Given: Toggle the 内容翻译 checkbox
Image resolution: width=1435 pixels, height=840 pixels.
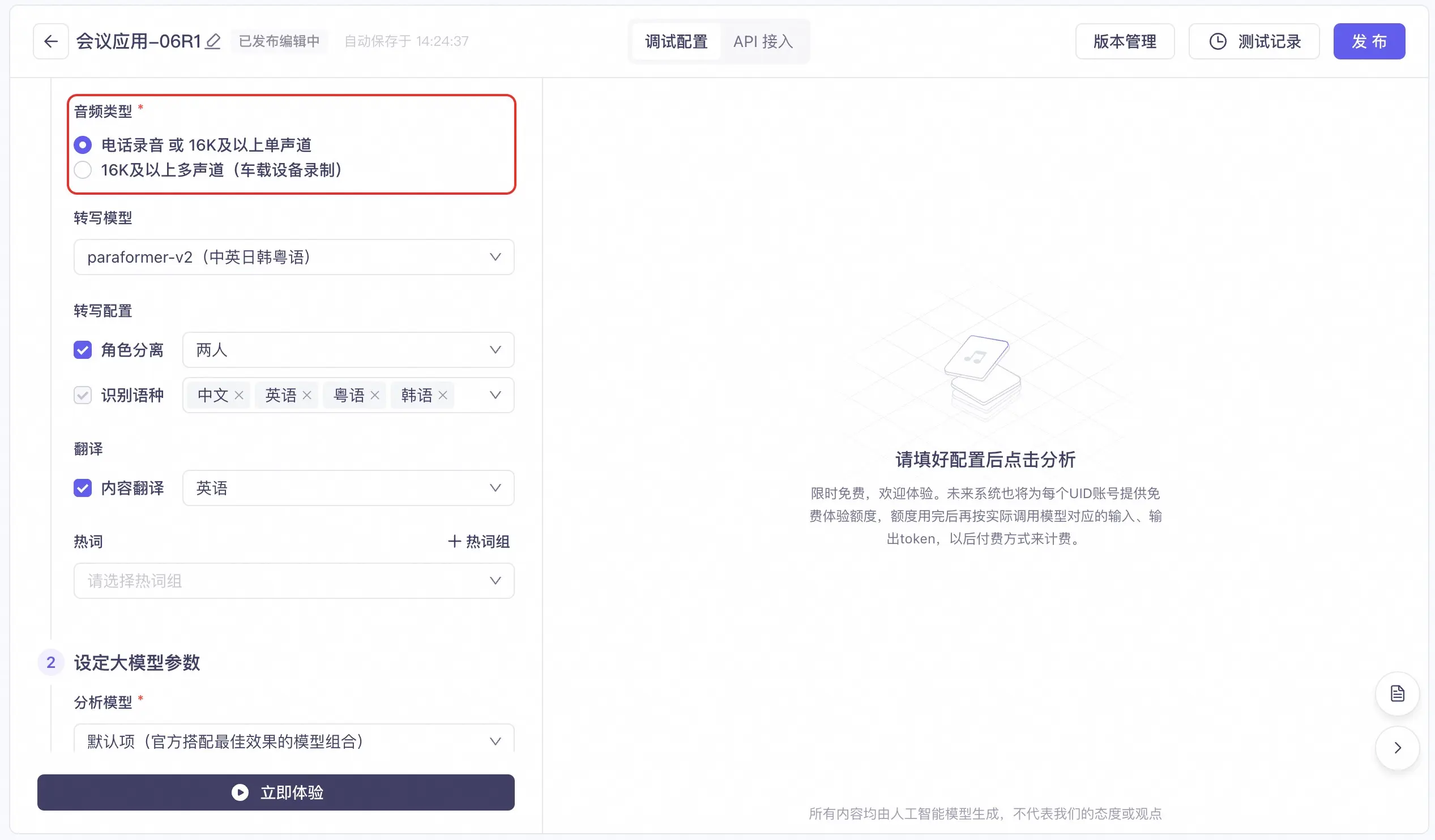Looking at the screenshot, I should [x=83, y=488].
